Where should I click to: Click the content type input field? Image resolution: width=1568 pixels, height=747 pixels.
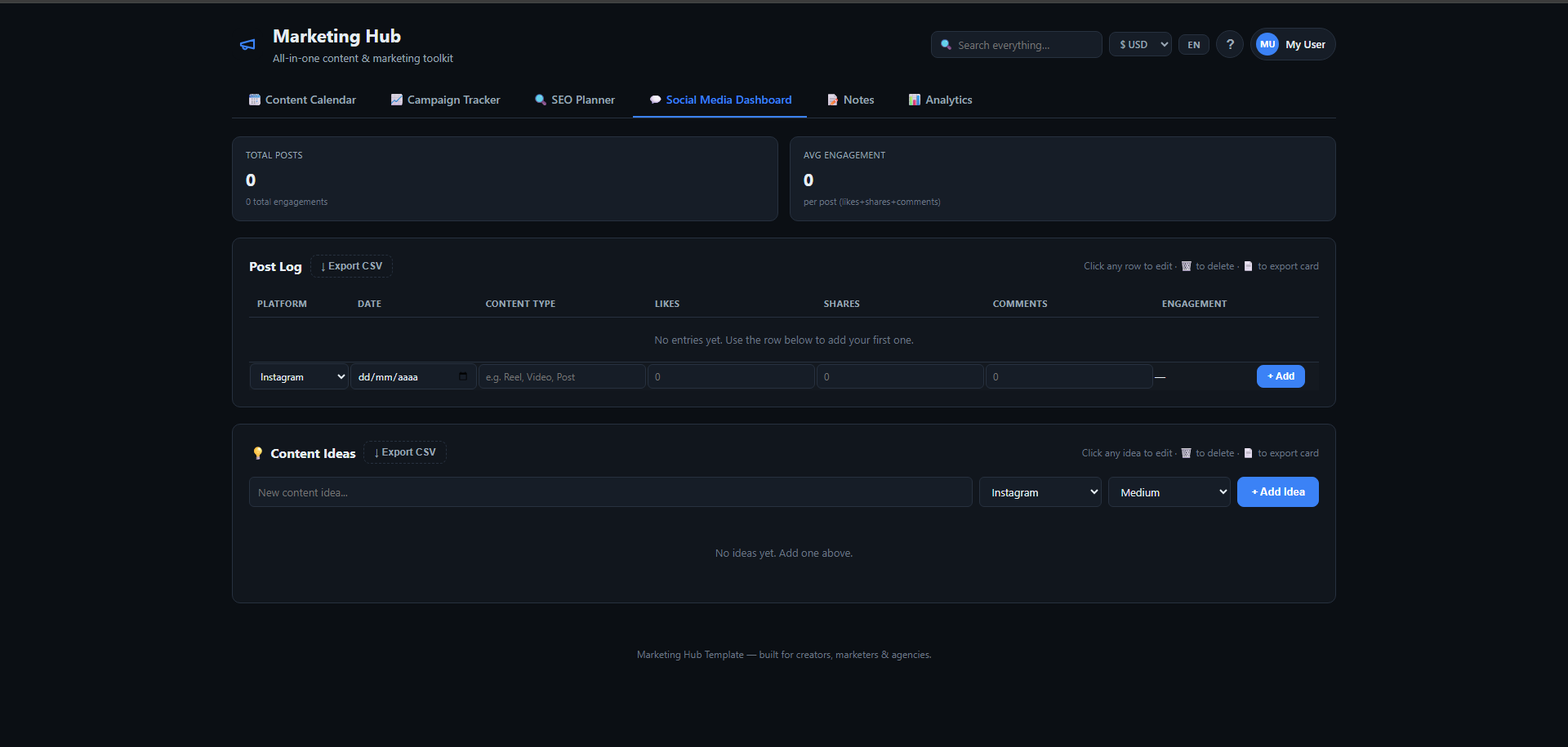[562, 376]
